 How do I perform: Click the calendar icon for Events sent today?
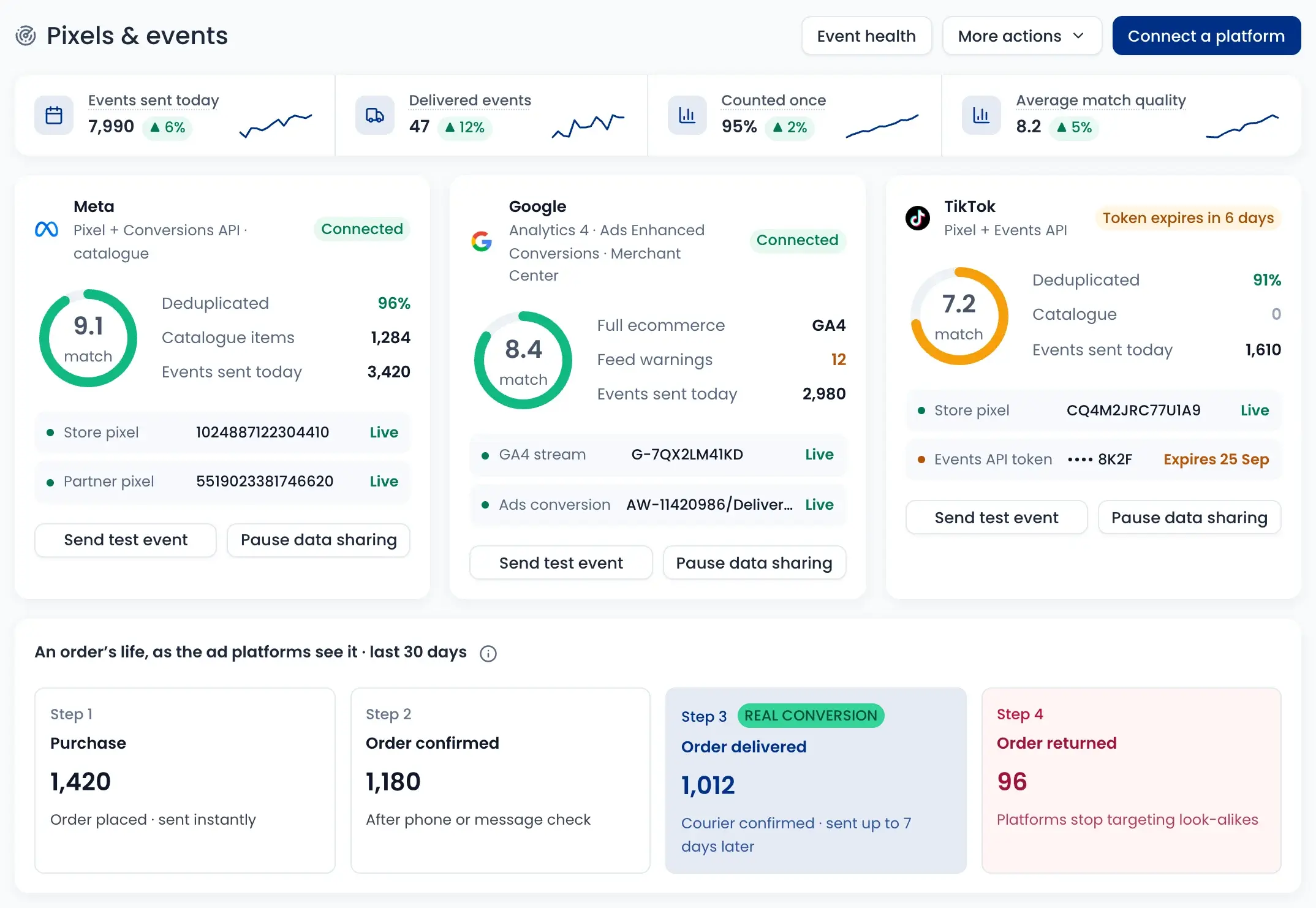coord(54,115)
